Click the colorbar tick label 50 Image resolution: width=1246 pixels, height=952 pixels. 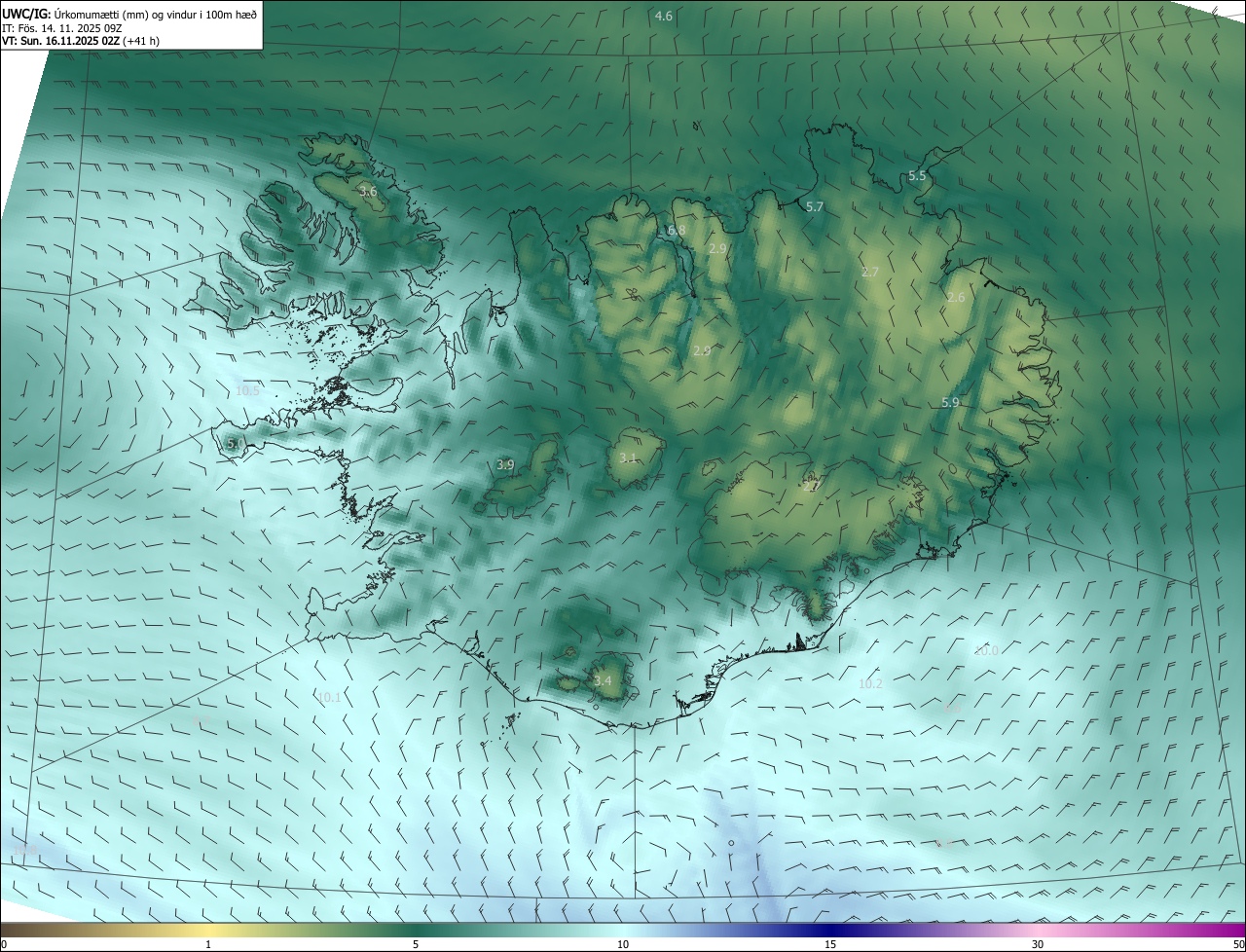[x=1238, y=944]
